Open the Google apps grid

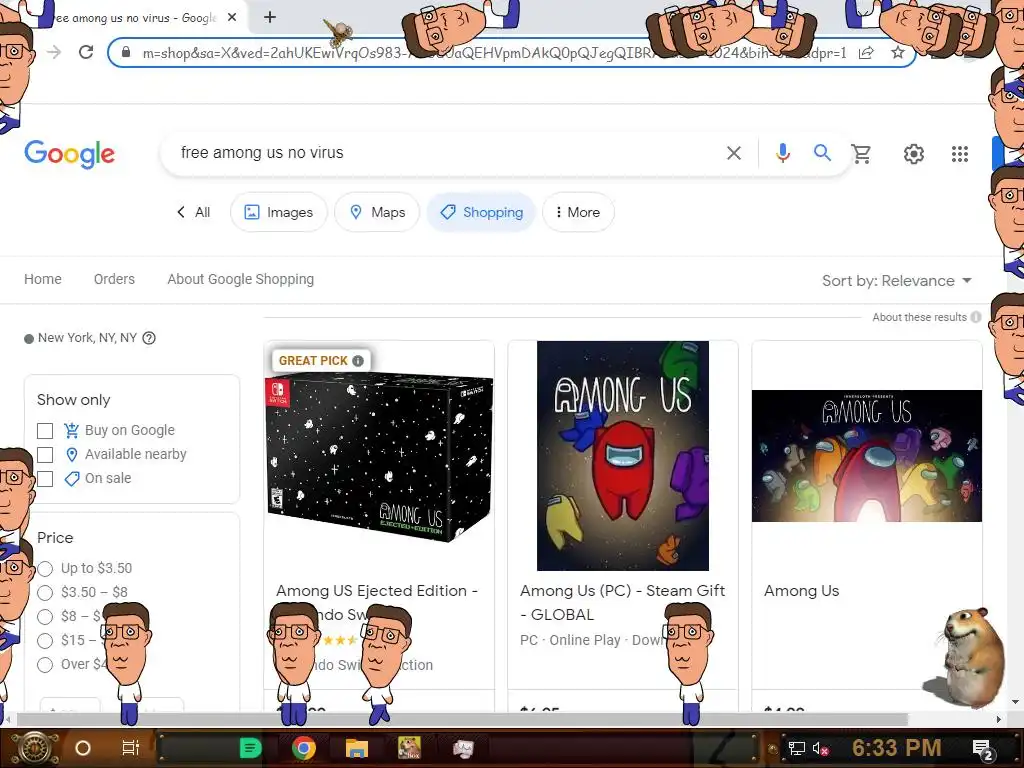(960, 154)
